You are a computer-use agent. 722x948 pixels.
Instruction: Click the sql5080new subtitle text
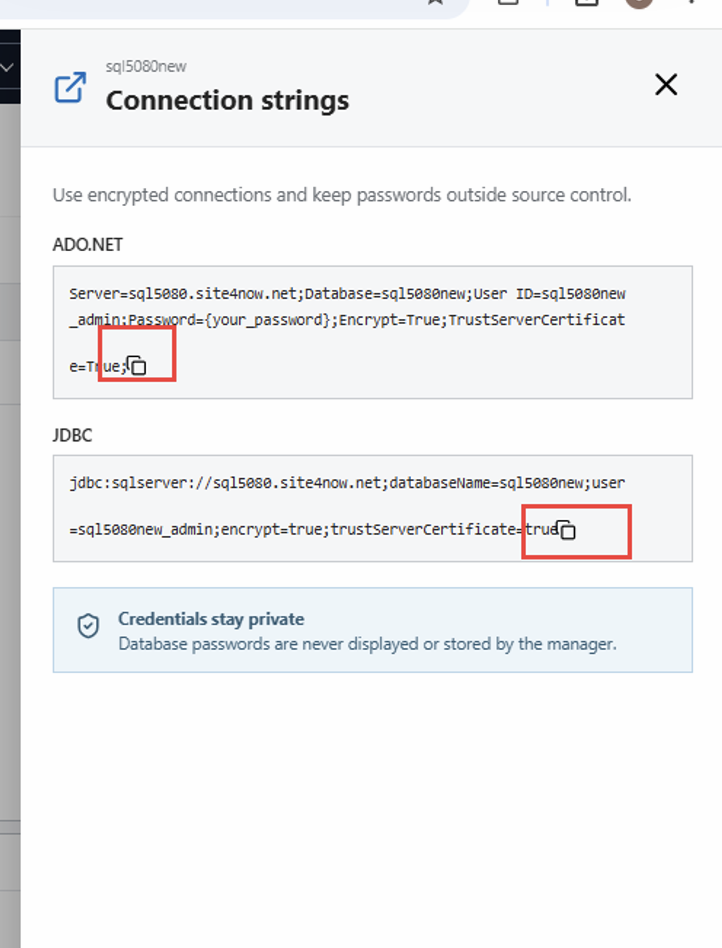coord(146,66)
